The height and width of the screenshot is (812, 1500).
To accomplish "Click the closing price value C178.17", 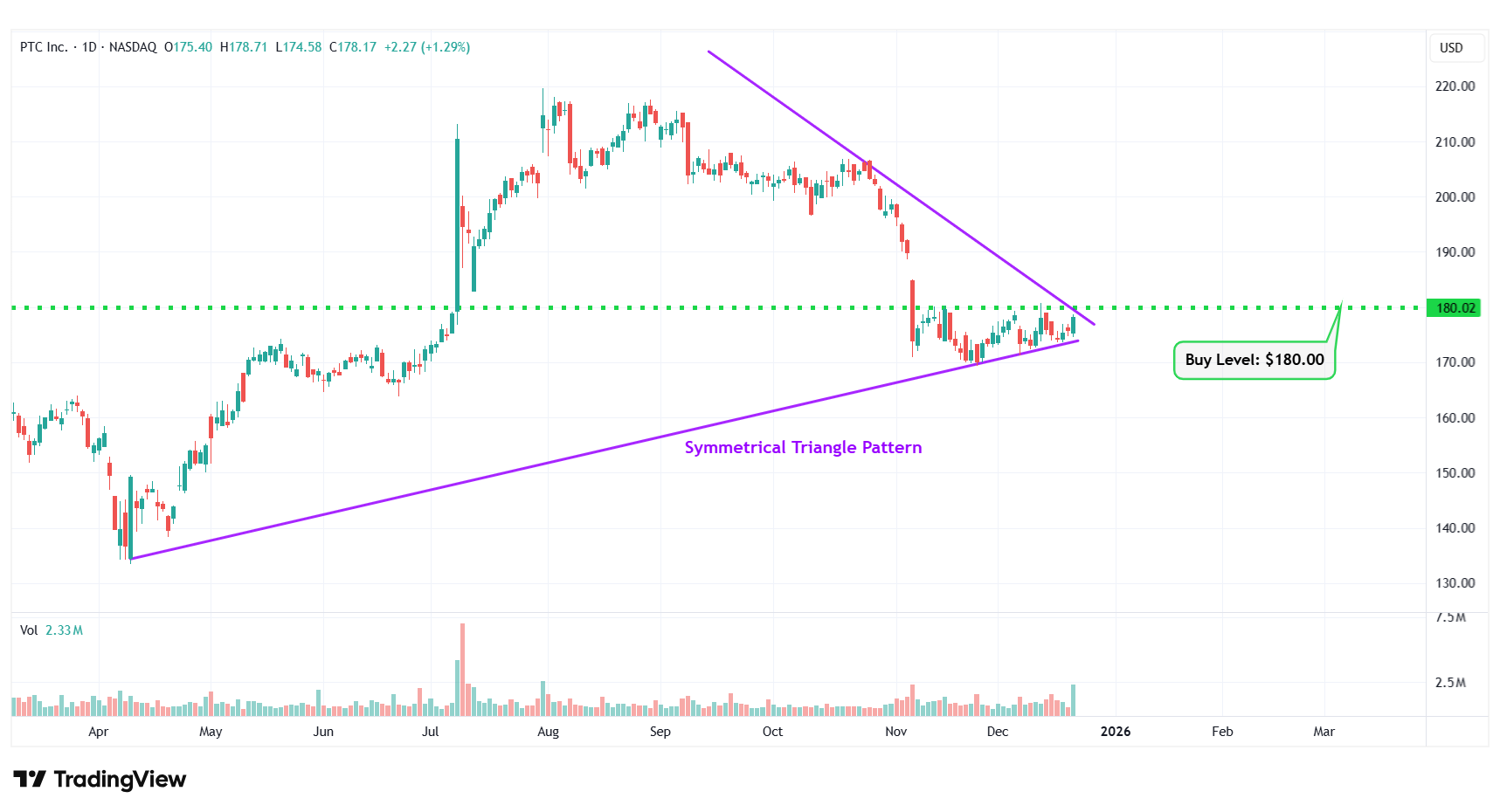I will click(x=353, y=47).
